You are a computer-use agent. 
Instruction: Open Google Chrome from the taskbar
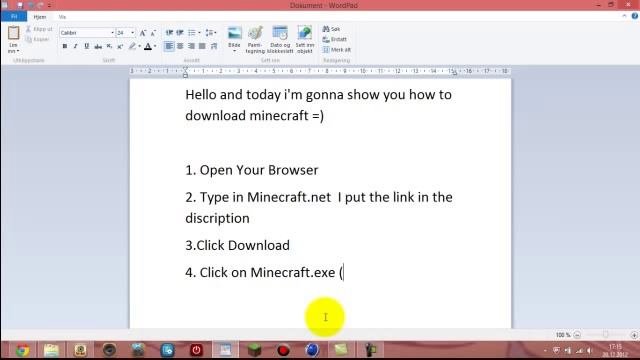click(22, 350)
